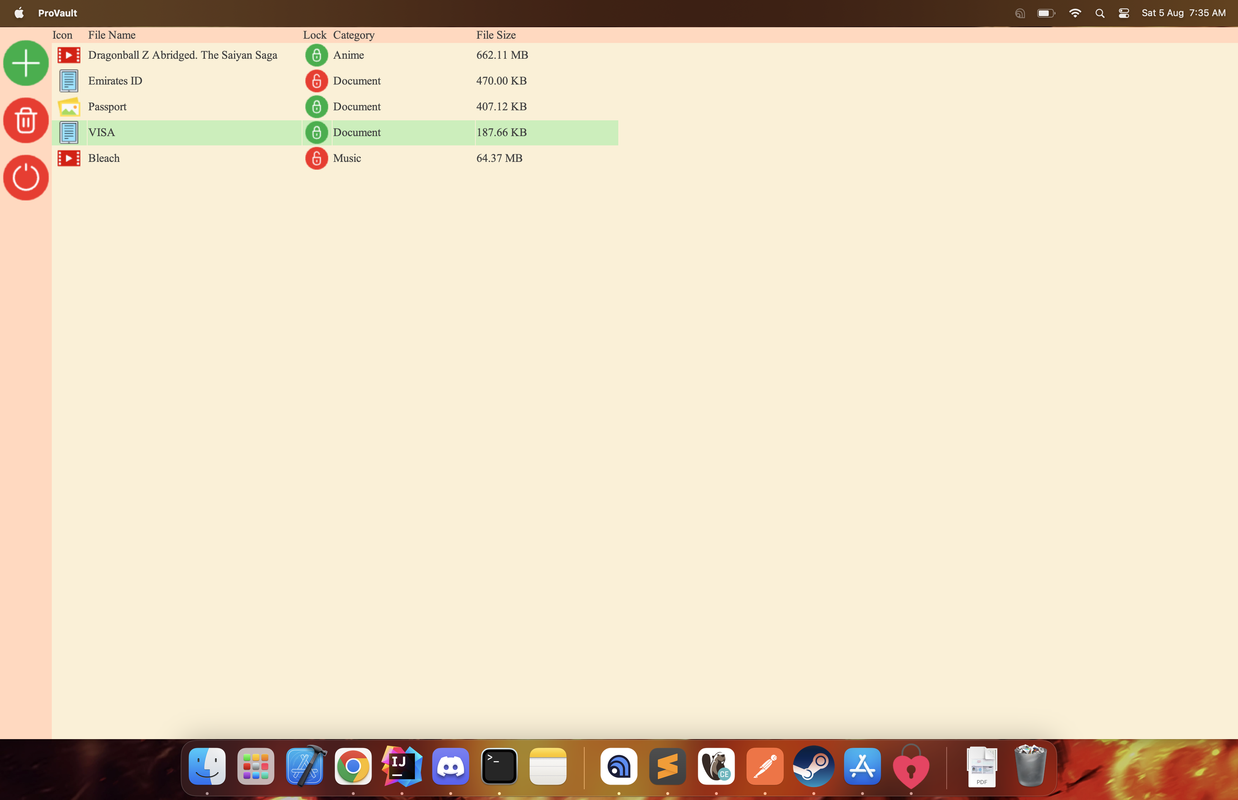Click the green add file button
The image size is (1238, 800).
(26, 64)
